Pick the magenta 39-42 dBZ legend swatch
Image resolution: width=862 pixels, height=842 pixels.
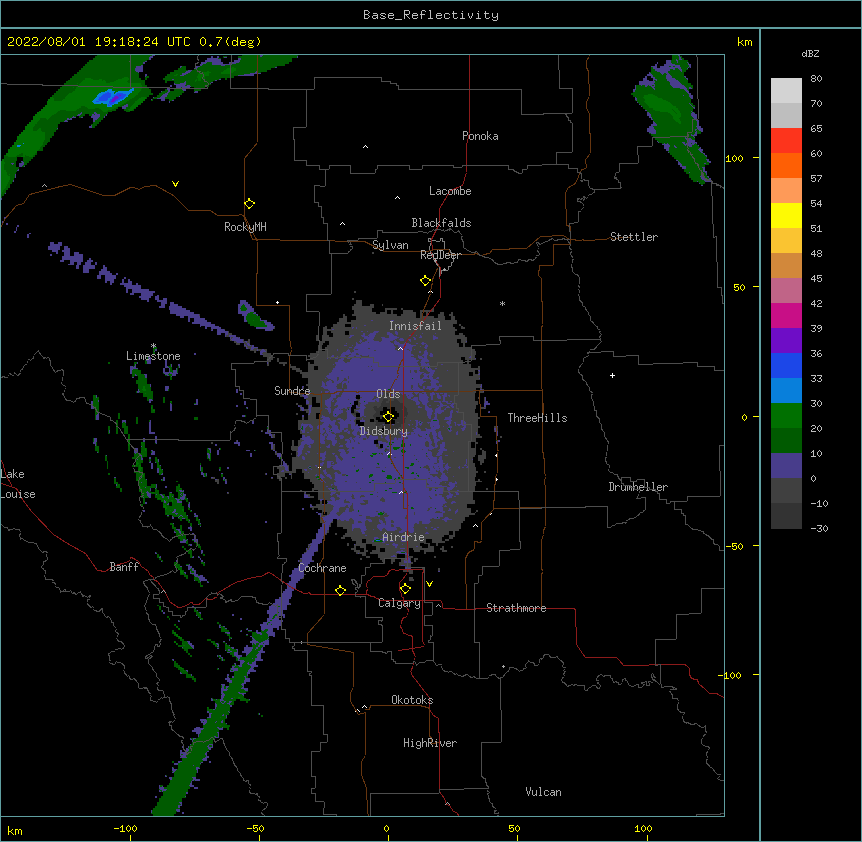pyautogui.click(x=786, y=315)
